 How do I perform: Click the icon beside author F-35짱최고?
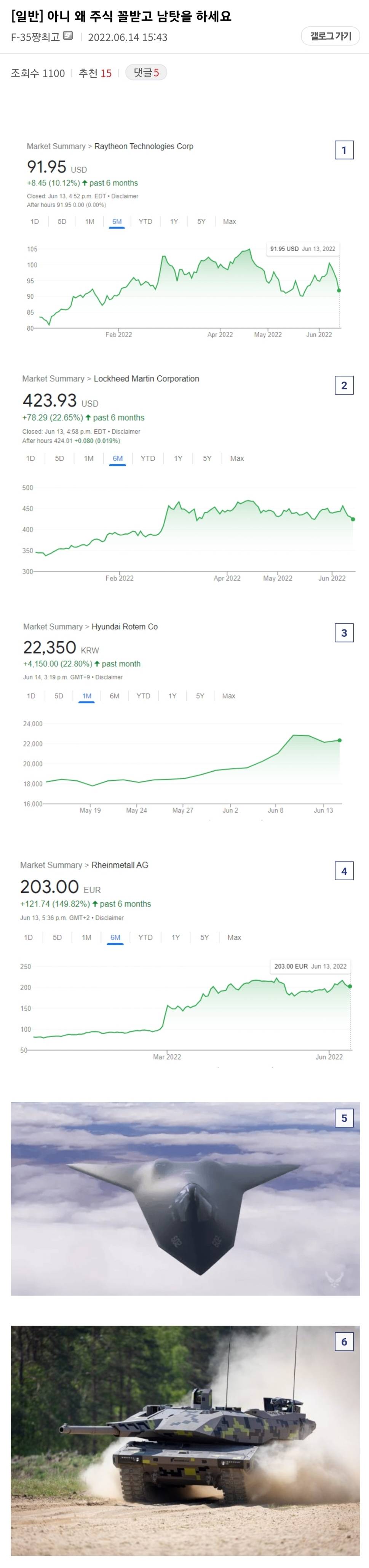point(68,36)
